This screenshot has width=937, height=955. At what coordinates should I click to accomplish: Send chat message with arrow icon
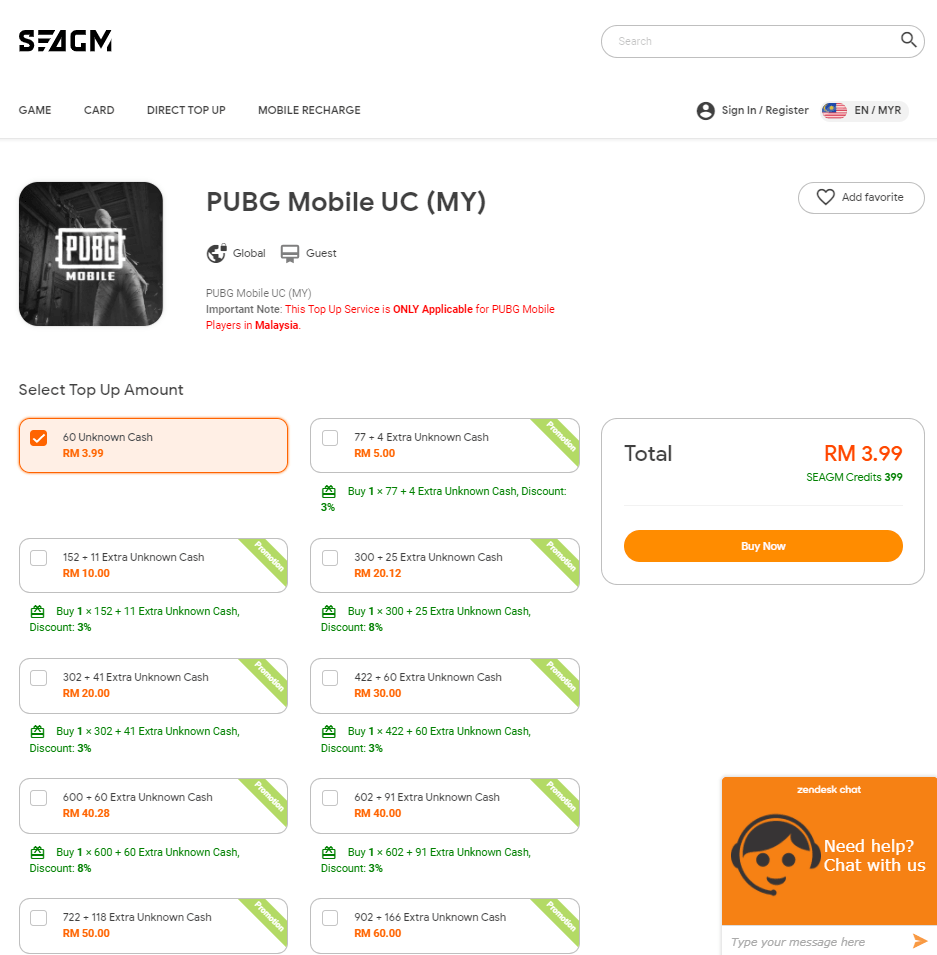919,941
